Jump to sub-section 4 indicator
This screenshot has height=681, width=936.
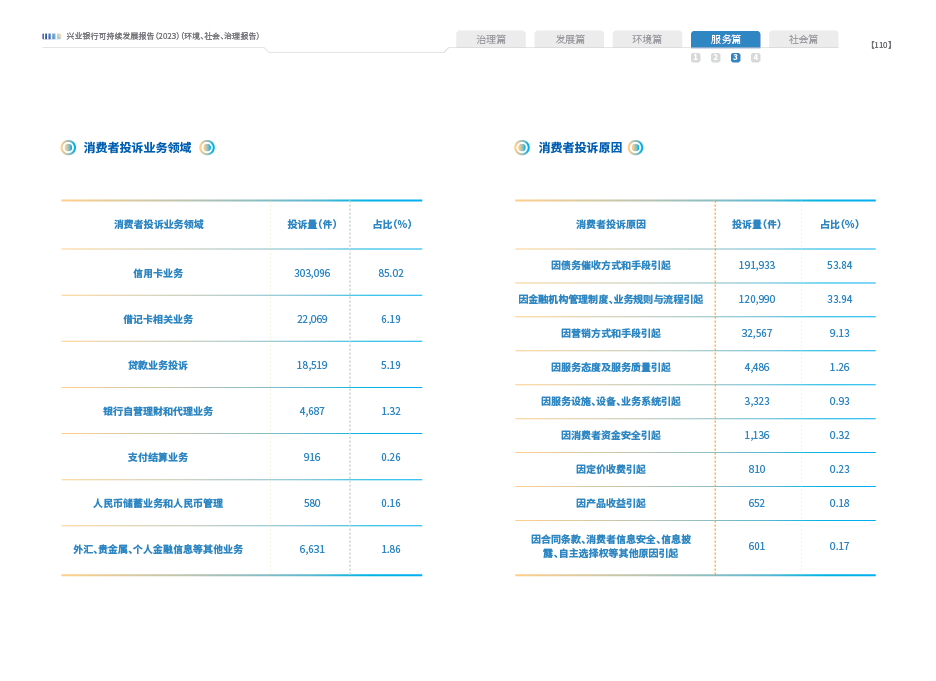(755, 58)
